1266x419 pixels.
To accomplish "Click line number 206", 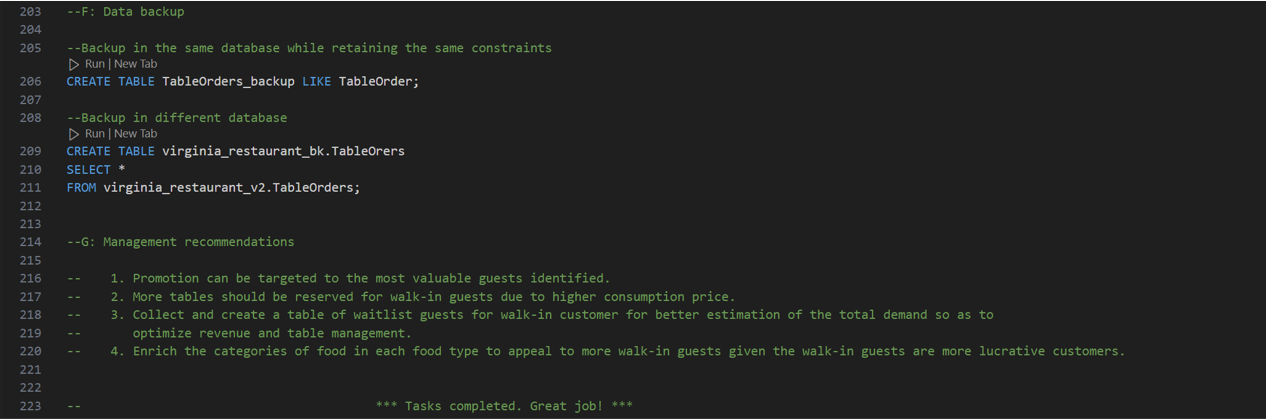I will 30,82.
